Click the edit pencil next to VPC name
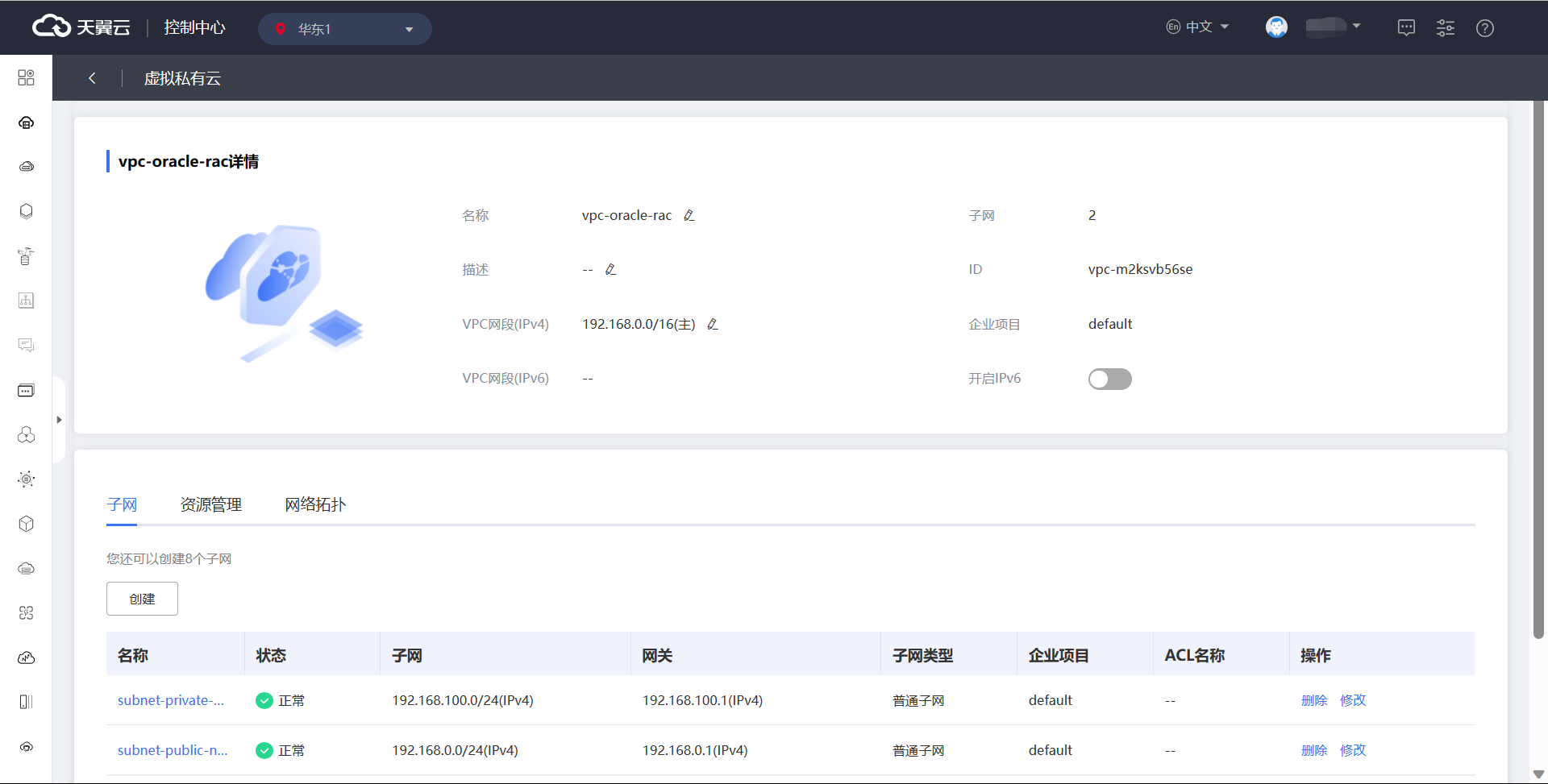The height and width of the screenshot is (784, 1548). [689, 215]
